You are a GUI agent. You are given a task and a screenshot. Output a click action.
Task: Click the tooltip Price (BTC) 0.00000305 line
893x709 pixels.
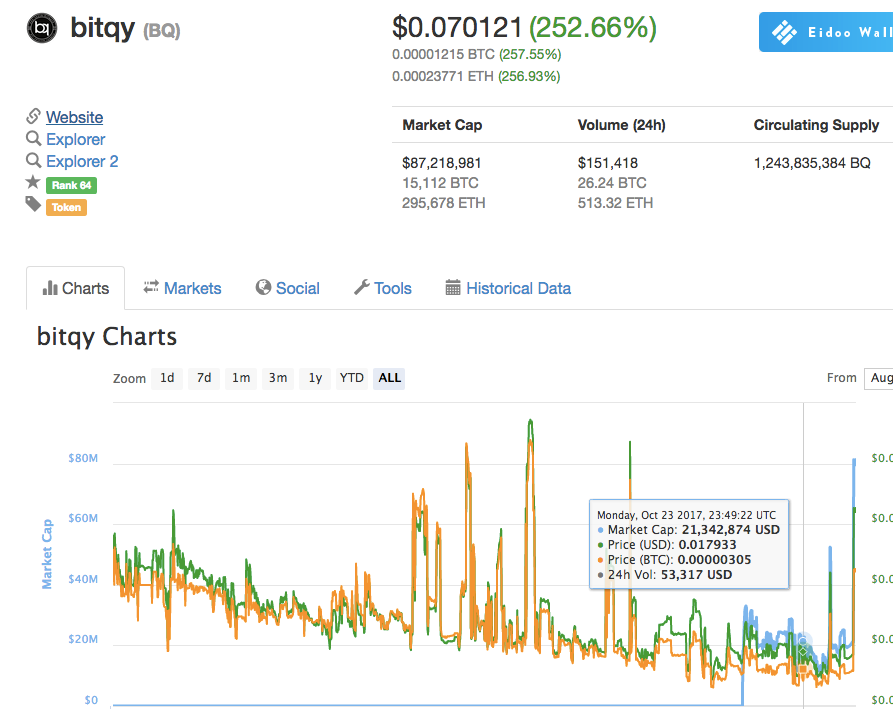click(674, 560)
